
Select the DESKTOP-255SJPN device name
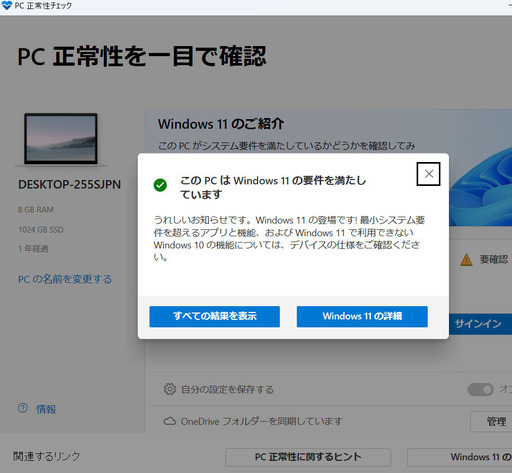(x=69, y=184)
